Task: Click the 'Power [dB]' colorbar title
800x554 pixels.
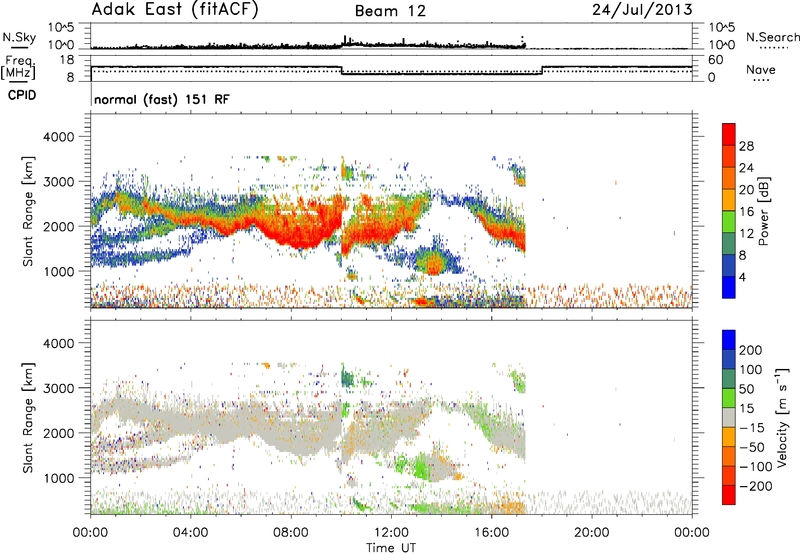Action: [x=763, y=211]
